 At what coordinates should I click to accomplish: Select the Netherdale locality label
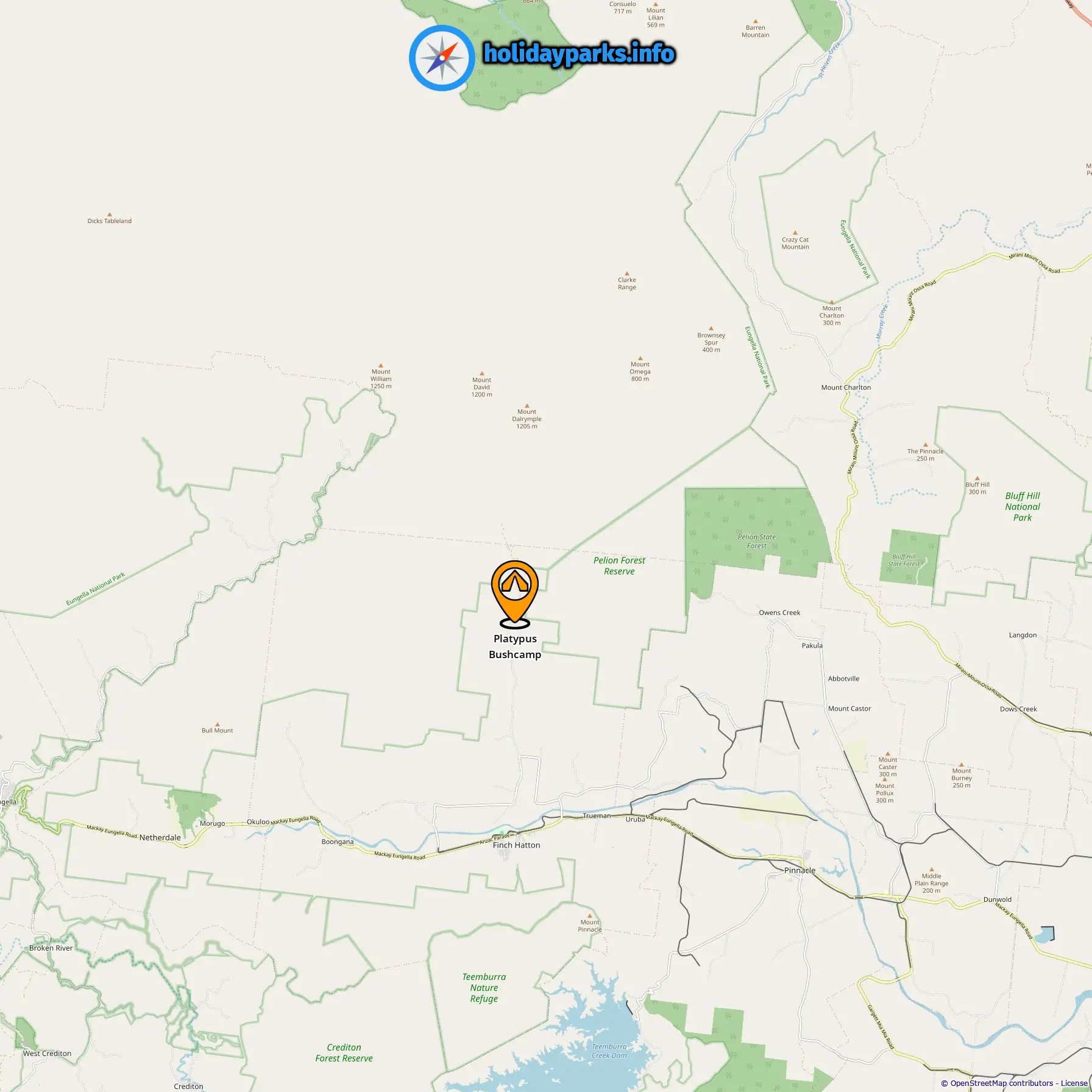[x=160, y=837]
